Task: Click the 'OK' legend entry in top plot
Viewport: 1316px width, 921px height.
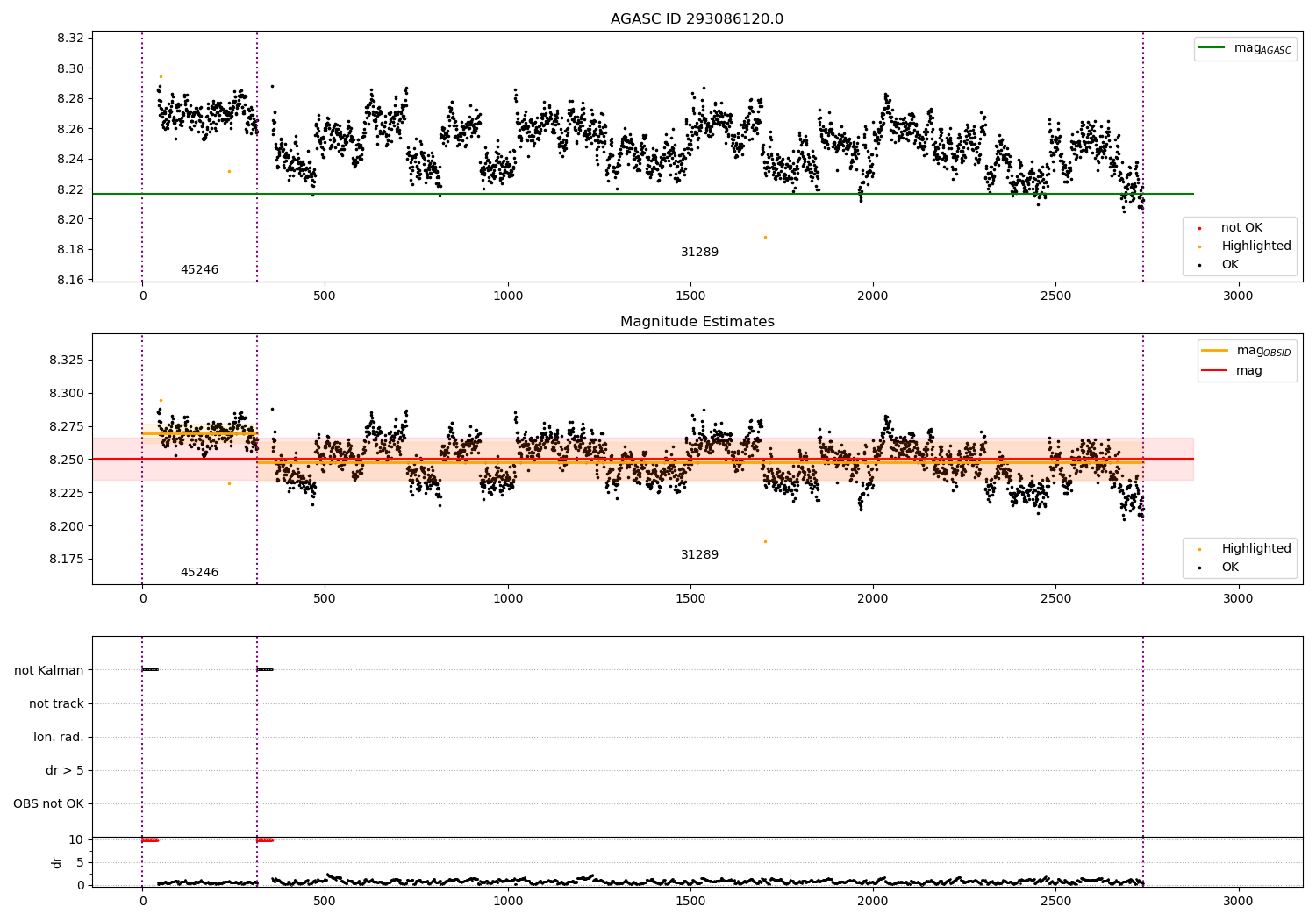Action: pyautogui.click(x=1230, y=265)
